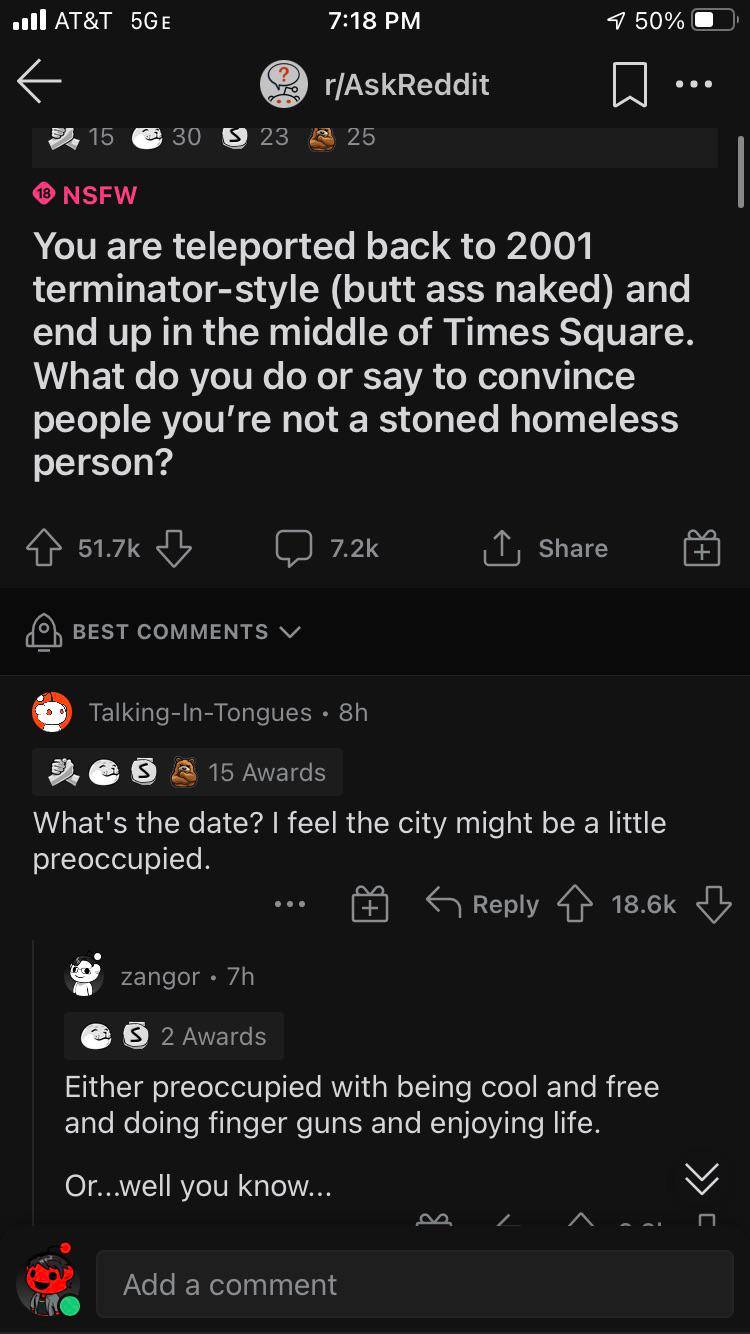
Task: Tap the r/AskReddit community avatar
Action: click(283, 85)
